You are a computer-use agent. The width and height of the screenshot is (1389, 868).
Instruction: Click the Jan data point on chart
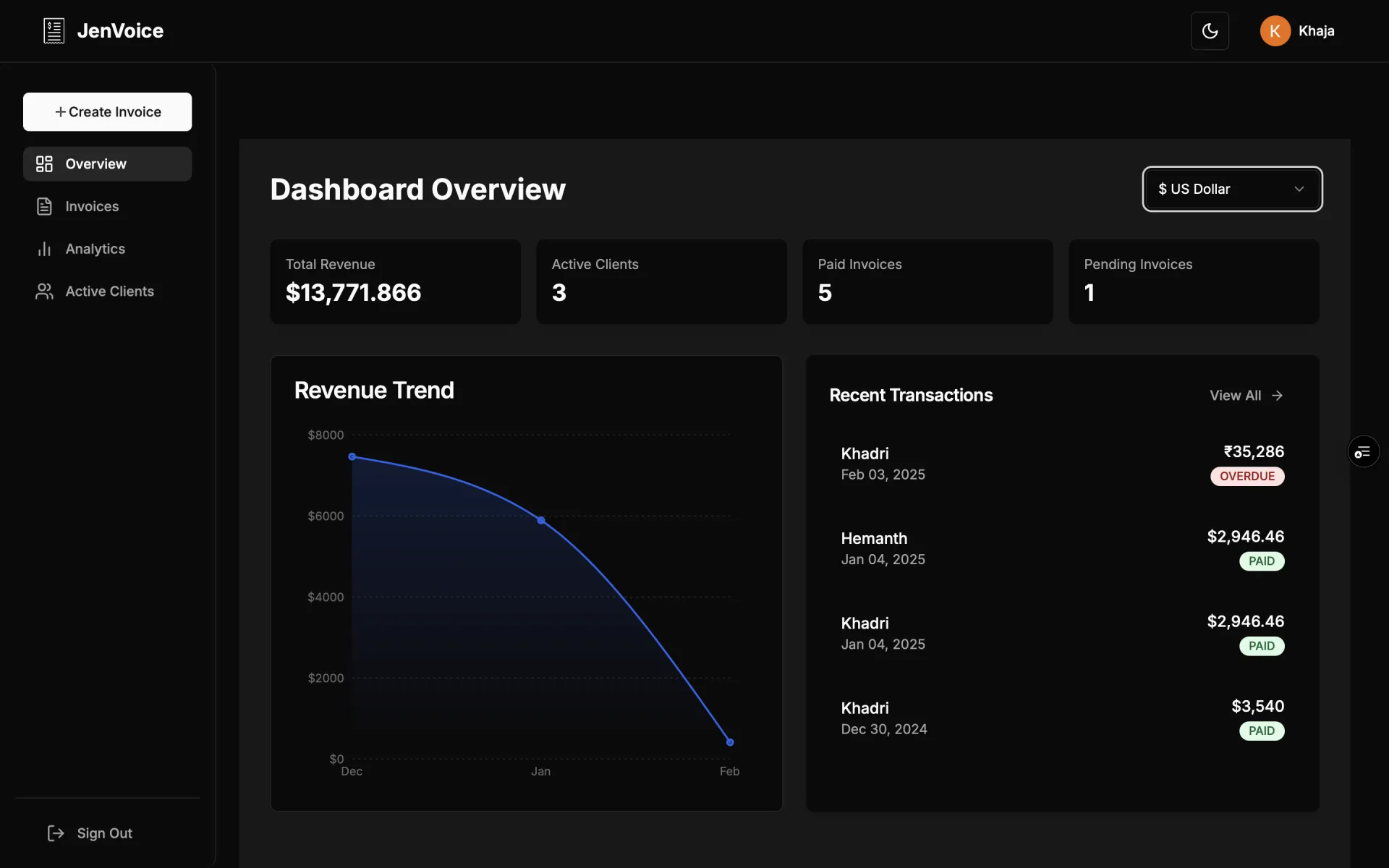point(541,520)
